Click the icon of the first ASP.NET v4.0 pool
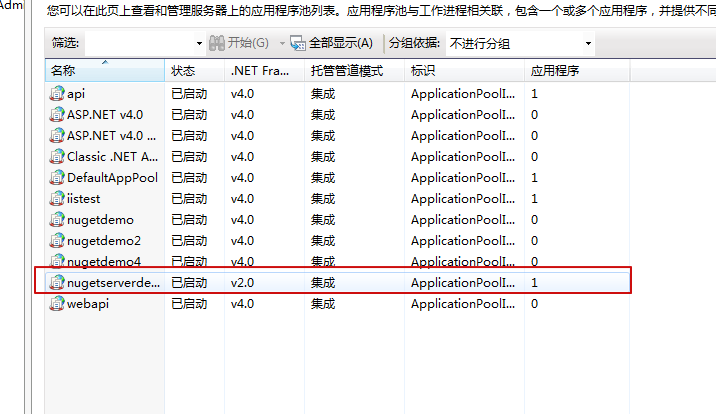This screenshot has height=414, width=716. click(57, 115)
